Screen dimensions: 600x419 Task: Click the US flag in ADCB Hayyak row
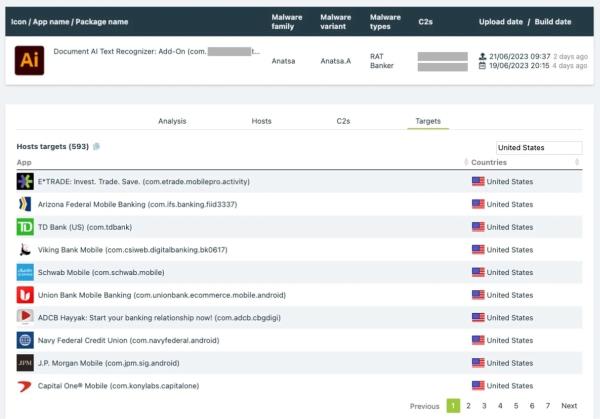pos(478,318)
